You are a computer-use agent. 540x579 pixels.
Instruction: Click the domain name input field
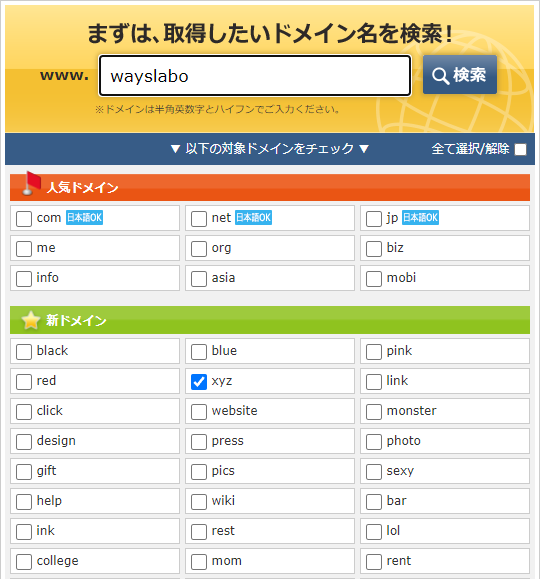click(255, 76)
